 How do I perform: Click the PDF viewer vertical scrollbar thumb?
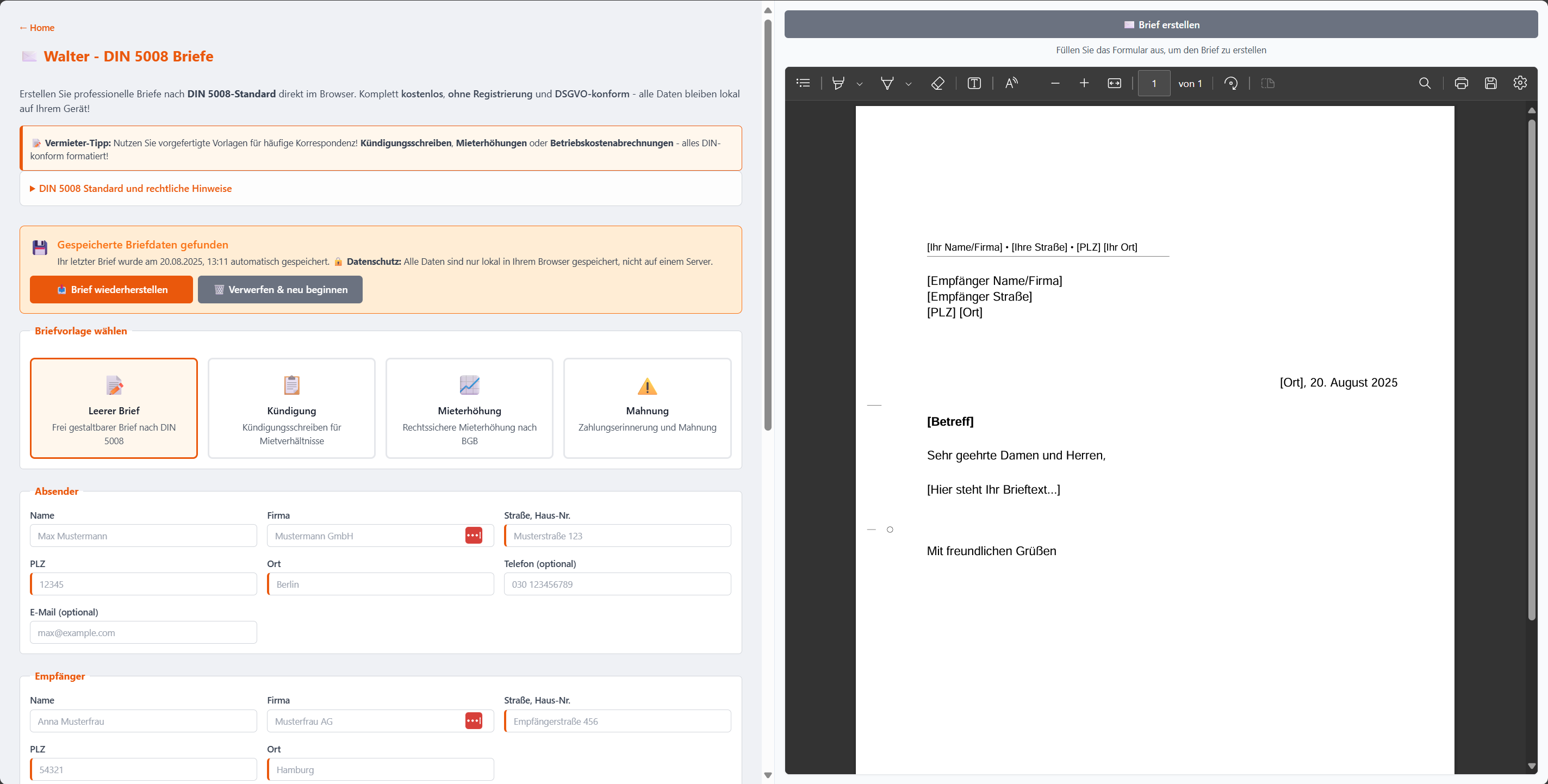[x=1531, y=370]
